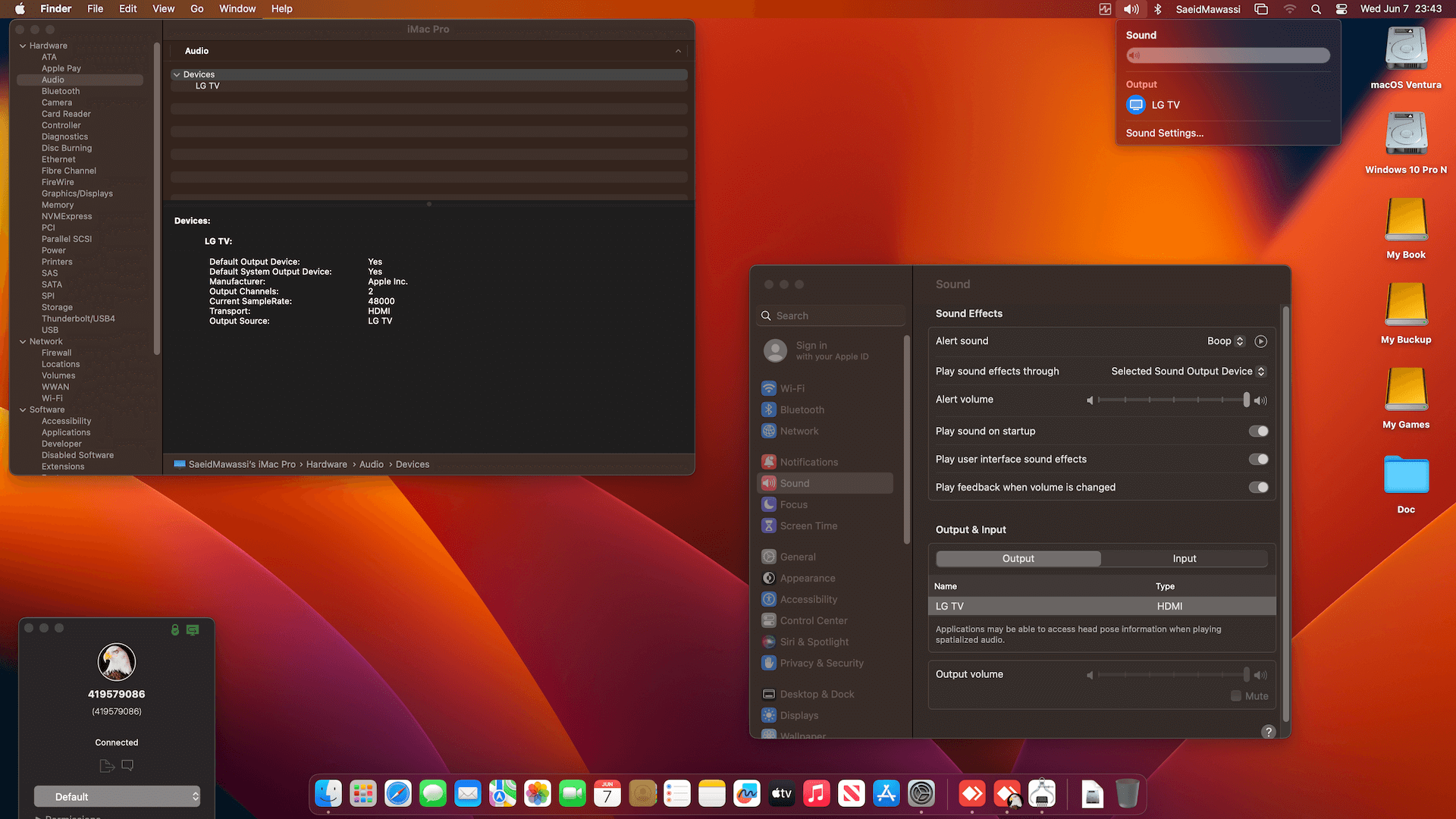Open Freeform app in Dock

coord(746,794)
